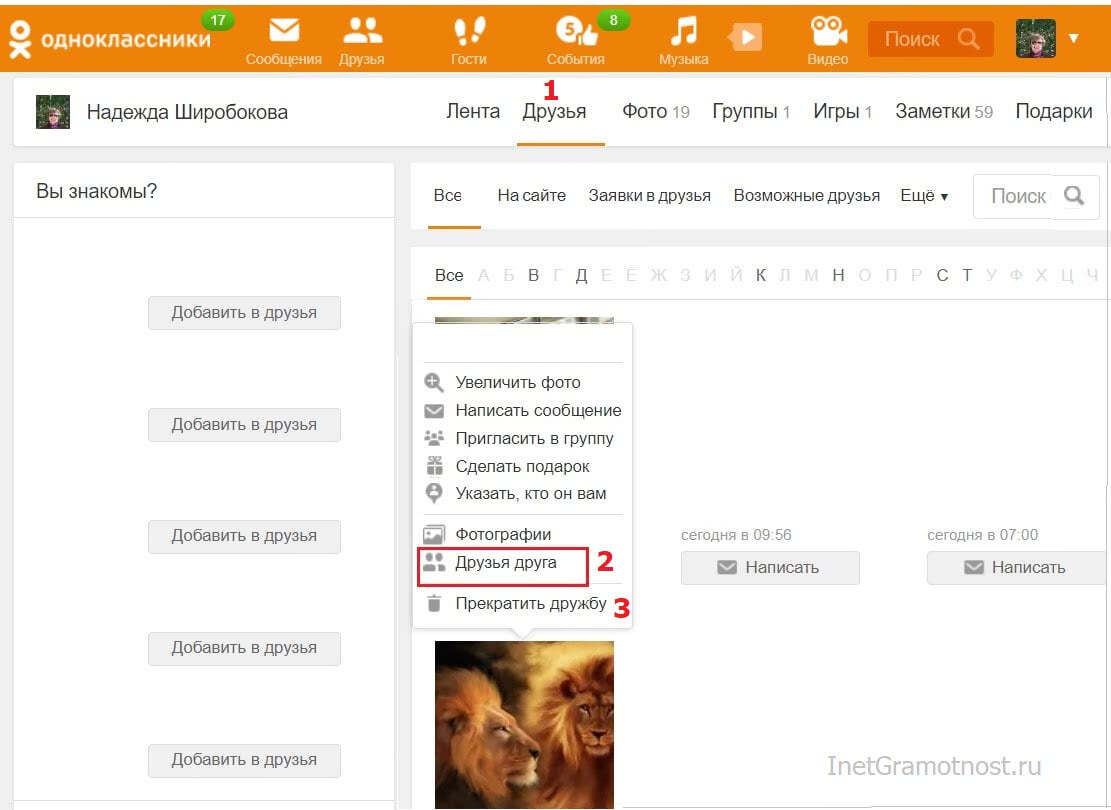Screen dimensions: 1111x810
Task: Expand the profile avatar dropdown arrow
Action: coord(1073,39)
